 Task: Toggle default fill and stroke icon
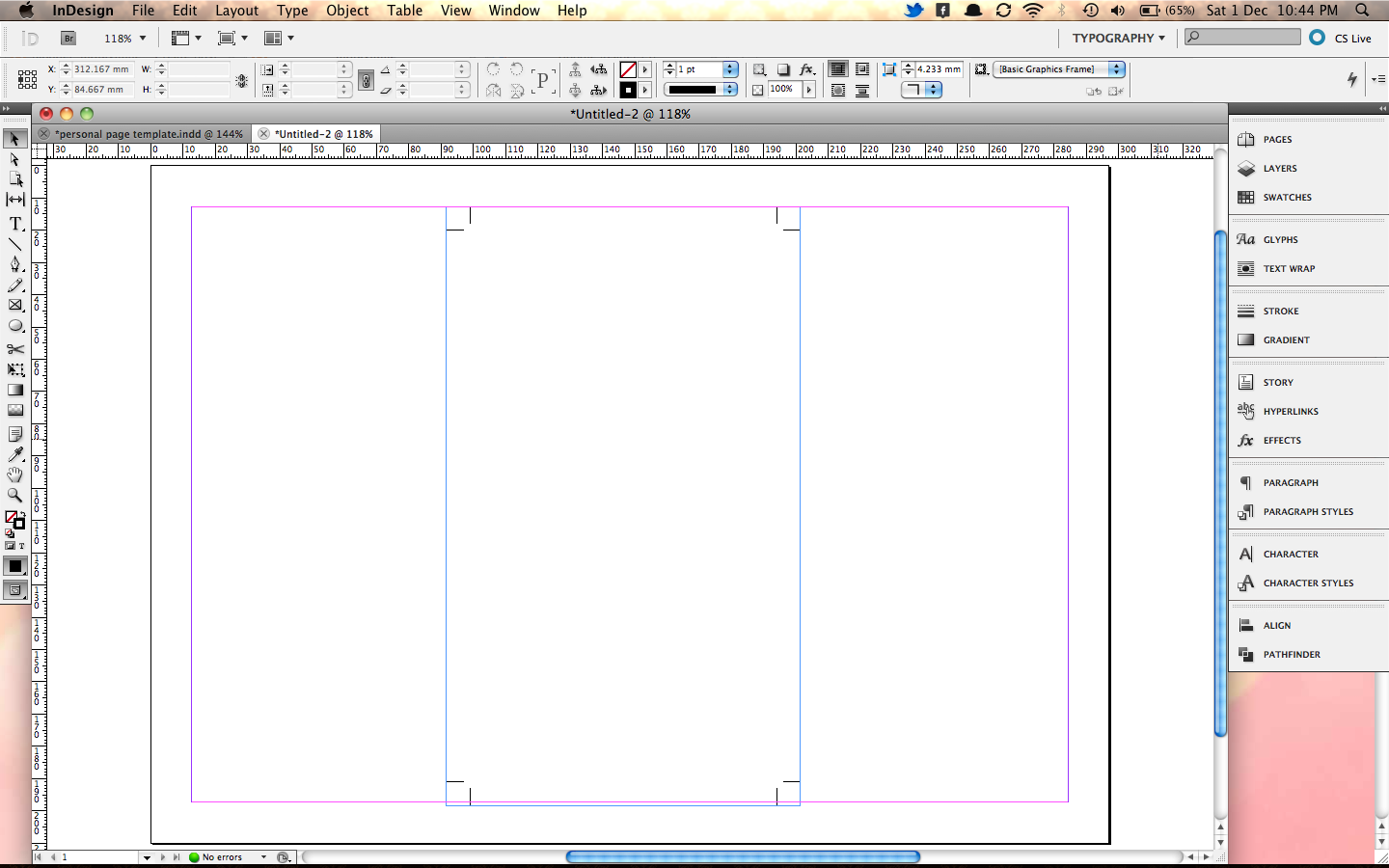(x=10, y=532)
